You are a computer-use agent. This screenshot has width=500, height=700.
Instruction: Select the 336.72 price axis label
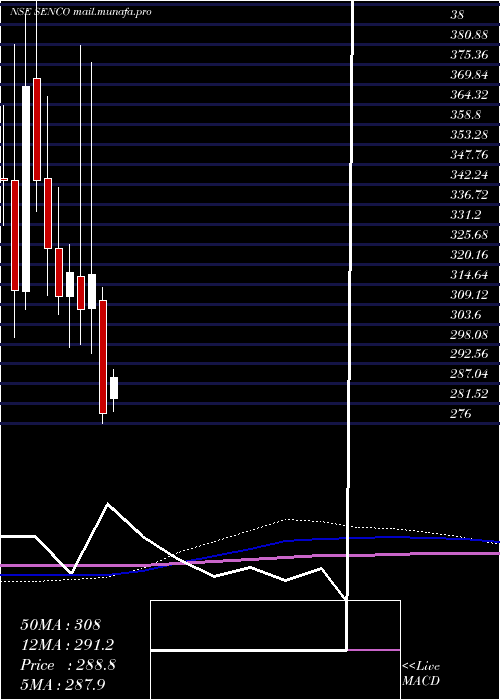(x=470, y=195)
